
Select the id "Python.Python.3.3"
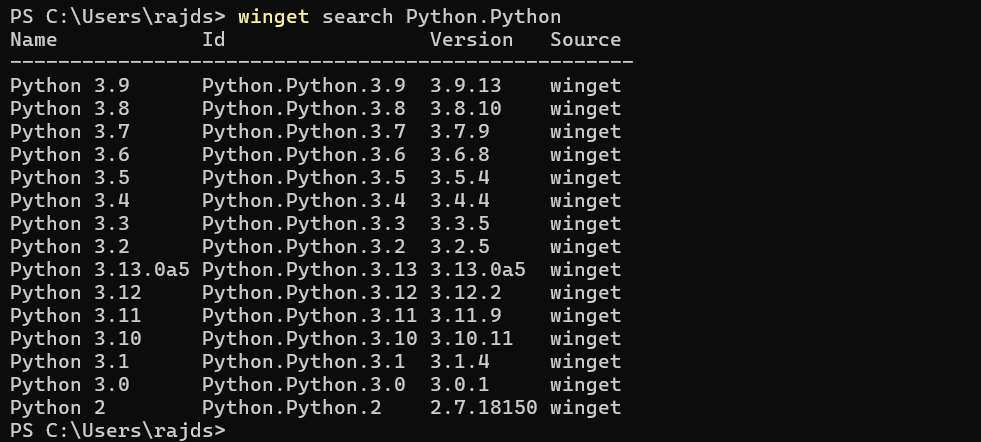coord(303,224)
